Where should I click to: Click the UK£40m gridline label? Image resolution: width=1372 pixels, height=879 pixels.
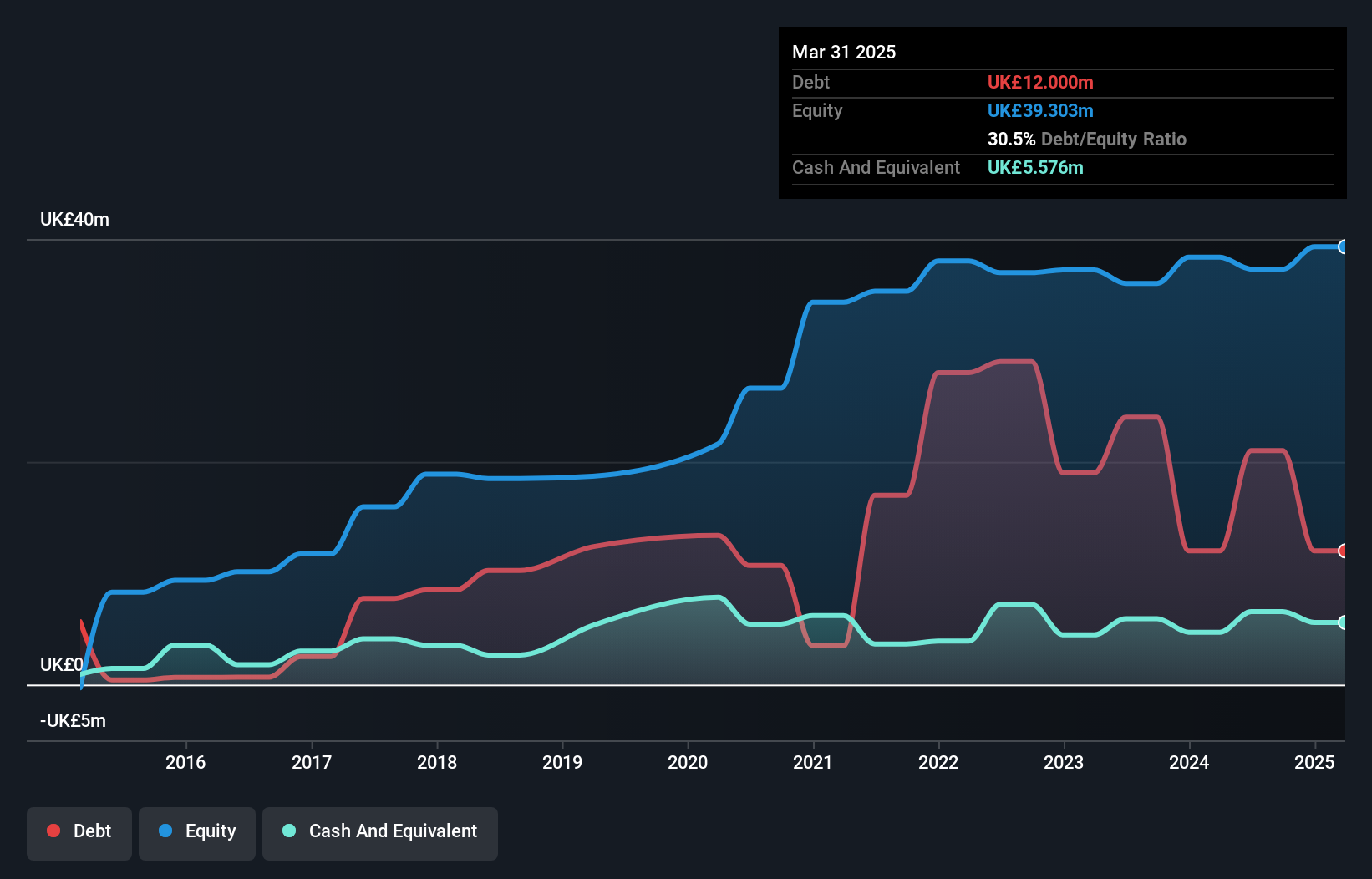pyautogui.click(x=74, y=219)
